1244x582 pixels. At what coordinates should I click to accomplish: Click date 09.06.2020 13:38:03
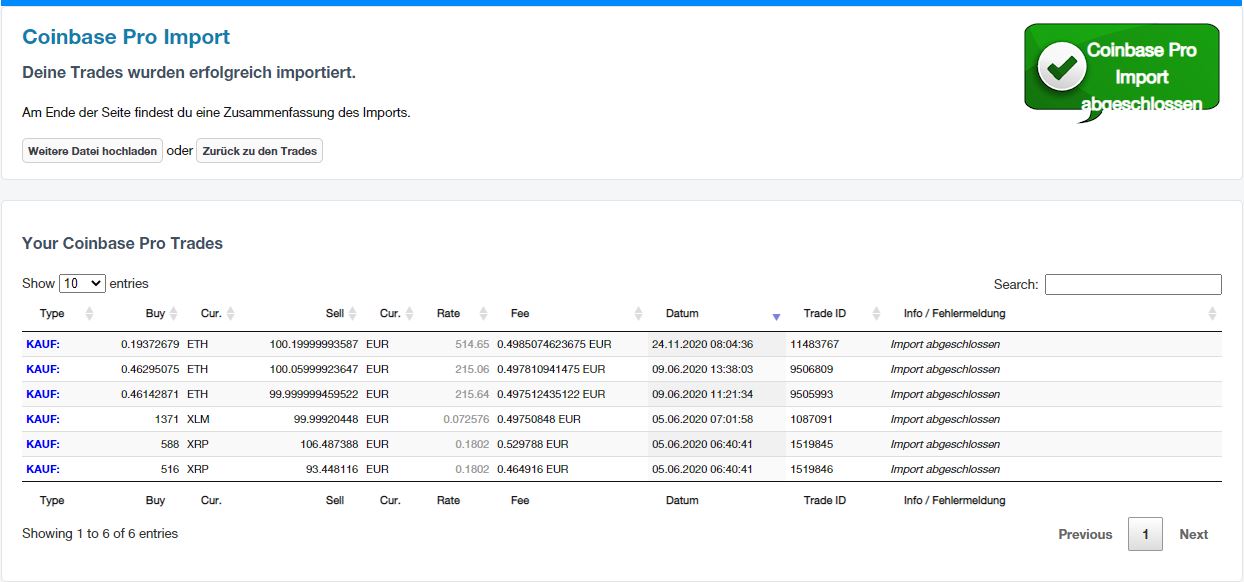[x=703, y=369]
